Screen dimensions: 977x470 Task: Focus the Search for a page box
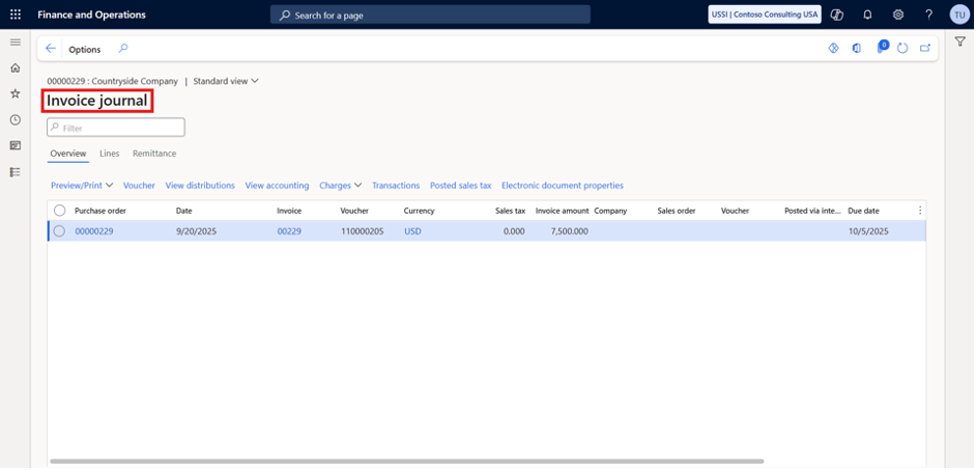click(430, 14)
